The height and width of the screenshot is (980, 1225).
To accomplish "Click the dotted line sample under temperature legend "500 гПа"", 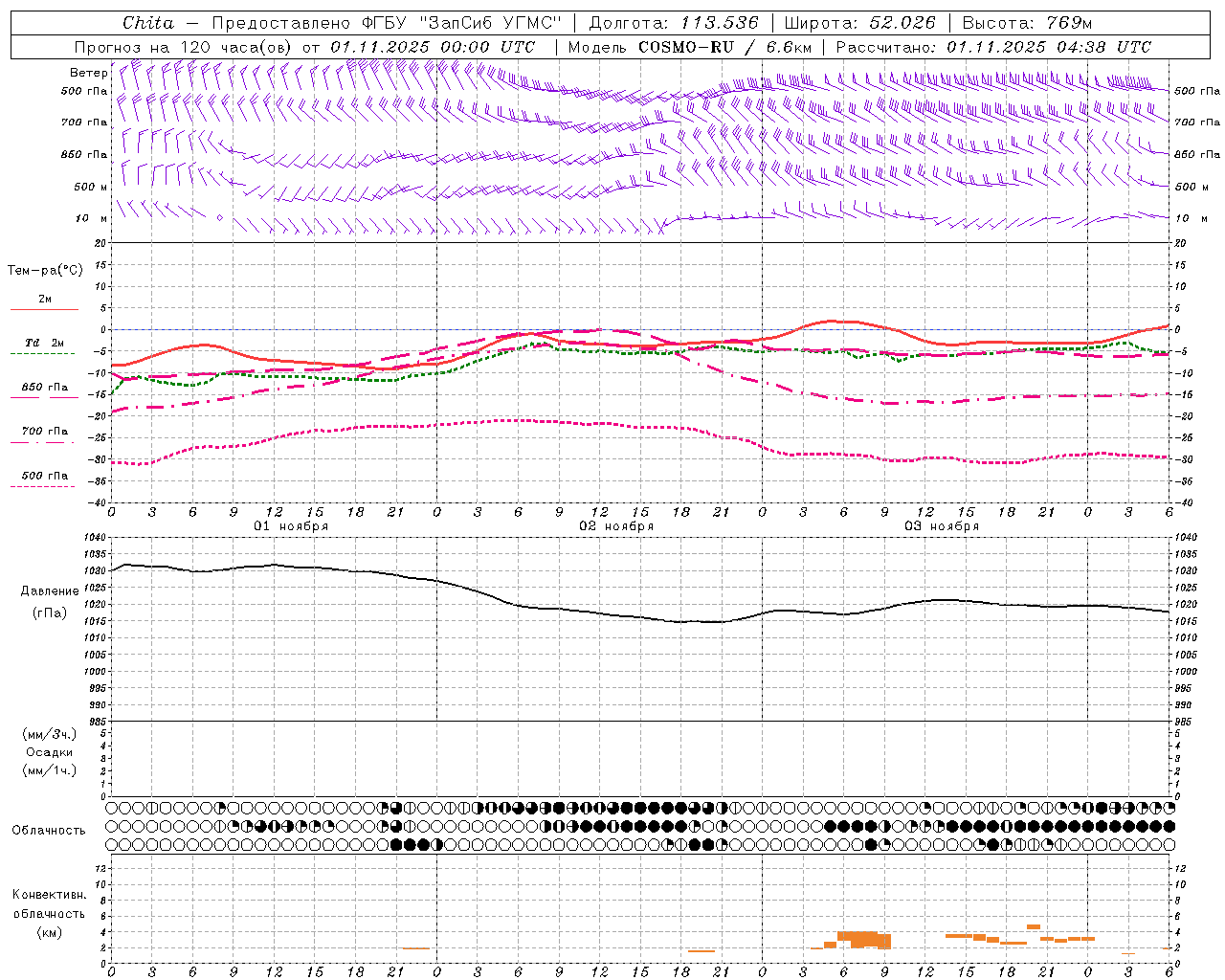I will (x=43, y=486).
